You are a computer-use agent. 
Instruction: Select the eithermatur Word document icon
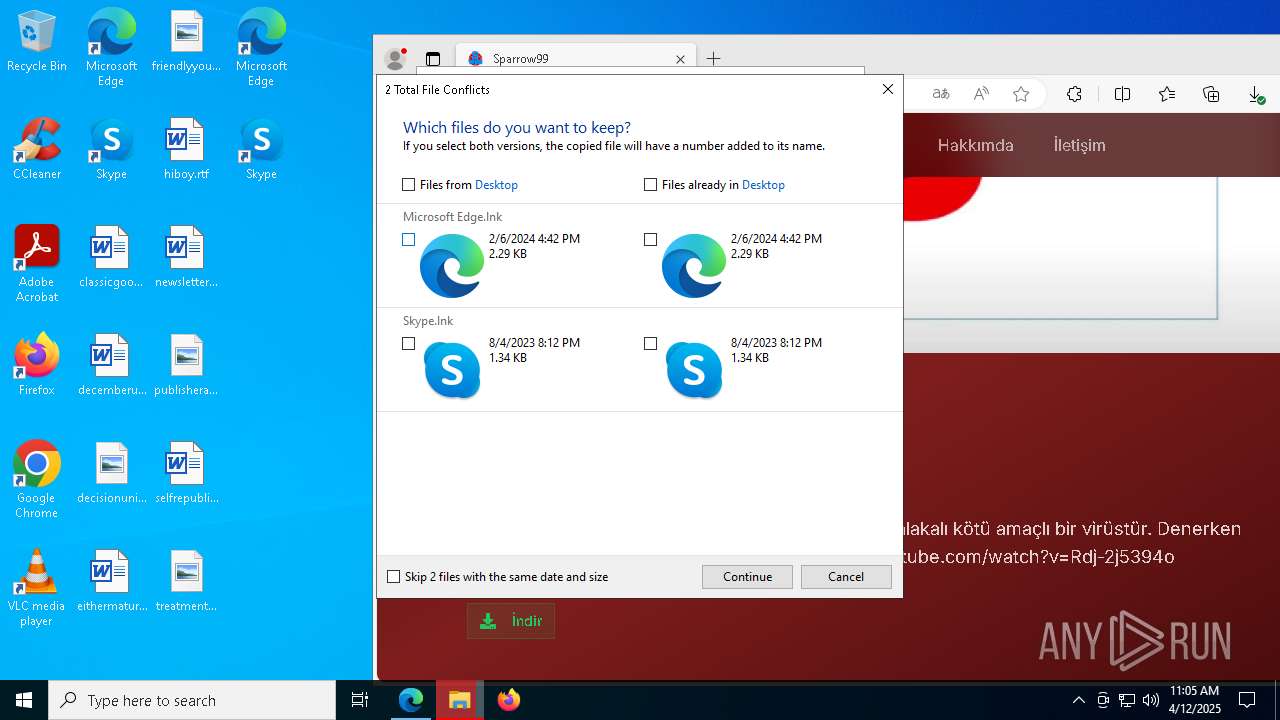click(x=111, y=582)
